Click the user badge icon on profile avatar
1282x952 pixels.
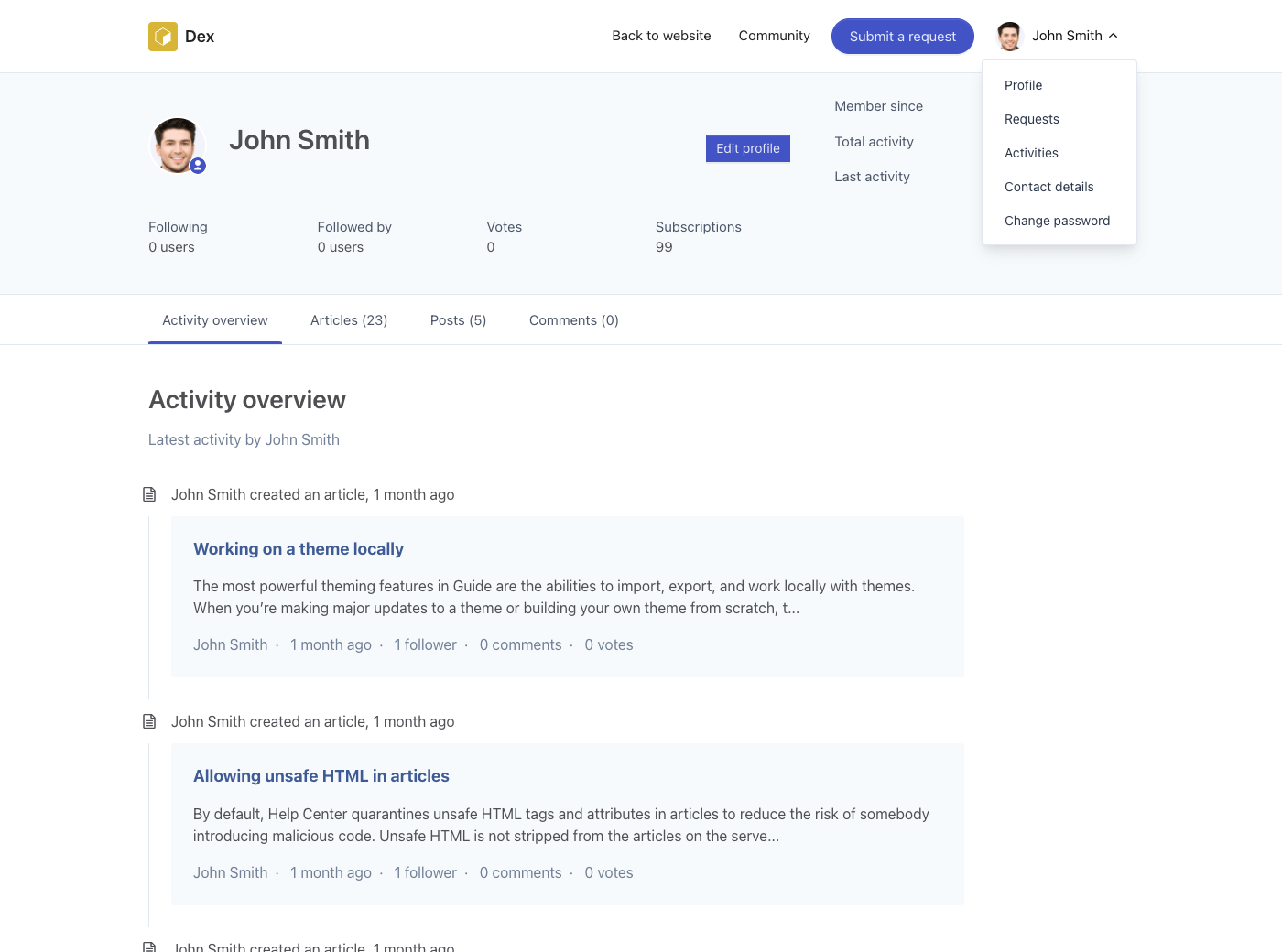[x=198, y=166]
